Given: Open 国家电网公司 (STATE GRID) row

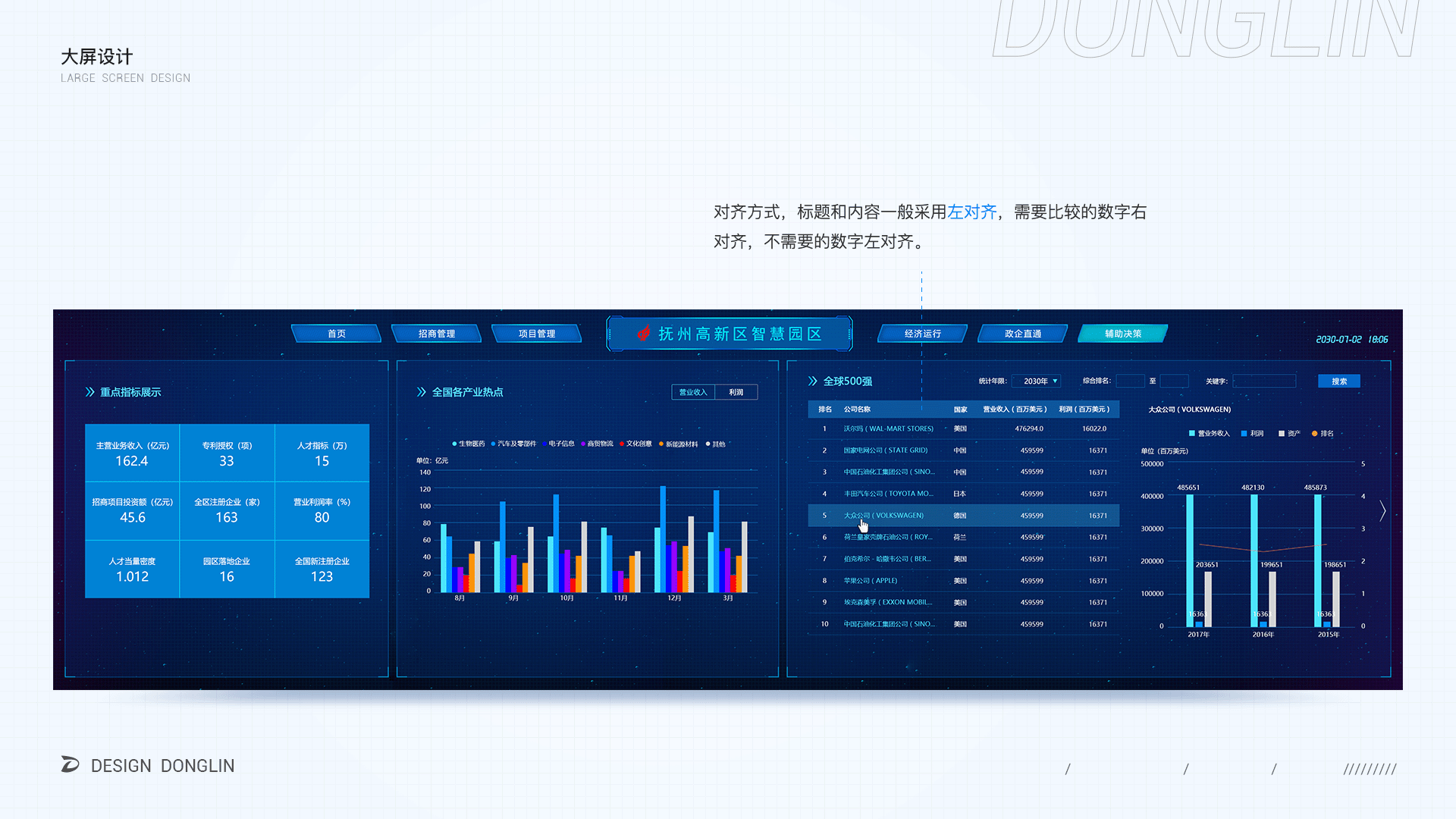Looking at the screenshot, I should click(963, 450).
